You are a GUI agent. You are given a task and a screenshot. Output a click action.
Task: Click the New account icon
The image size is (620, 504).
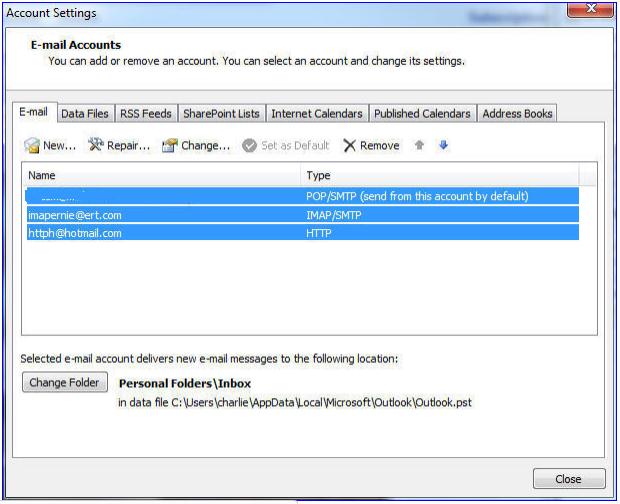pyautogui.click(x=32, y=146)
